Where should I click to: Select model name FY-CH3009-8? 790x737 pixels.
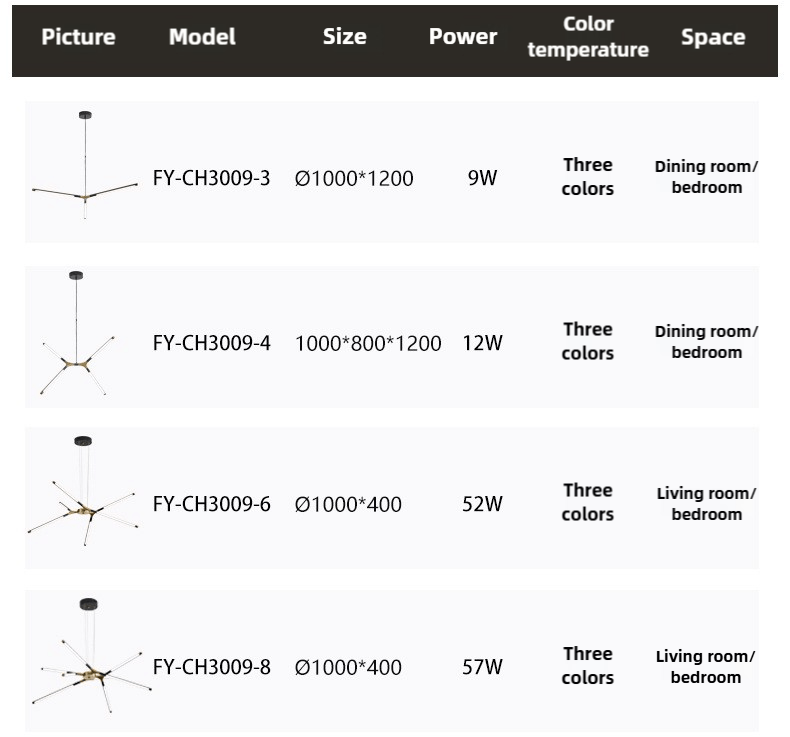pyautogui.click(x=211, y=667)
